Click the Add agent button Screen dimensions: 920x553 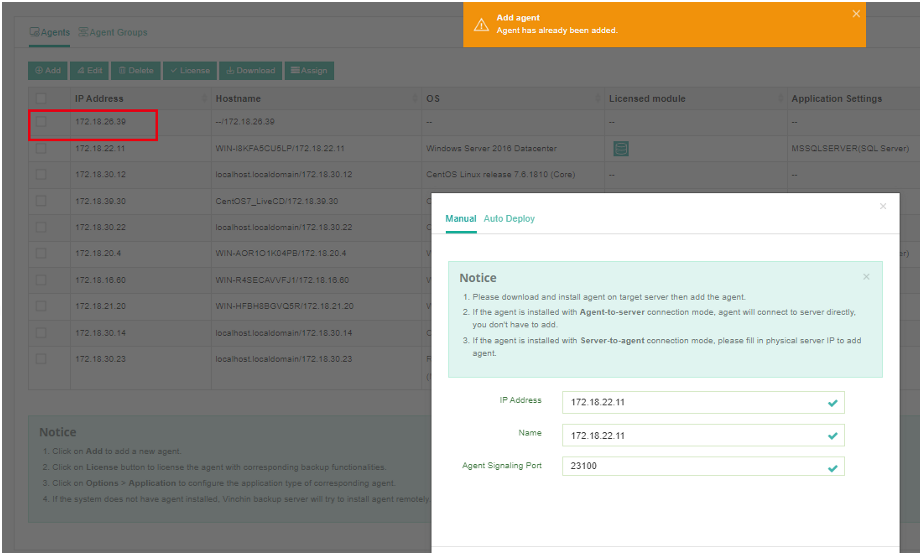47,70
